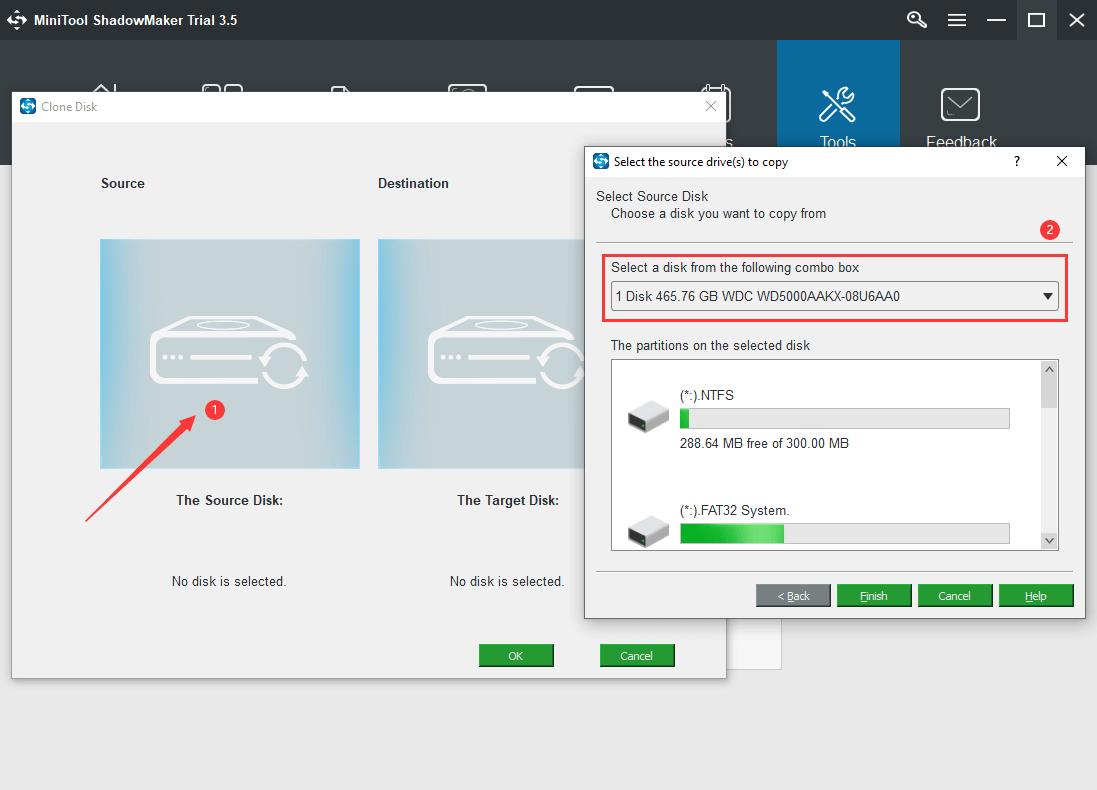Select the (*:).NTFS partition label
The width and height of the screenshot is (1097, 790).
(707, 395)
